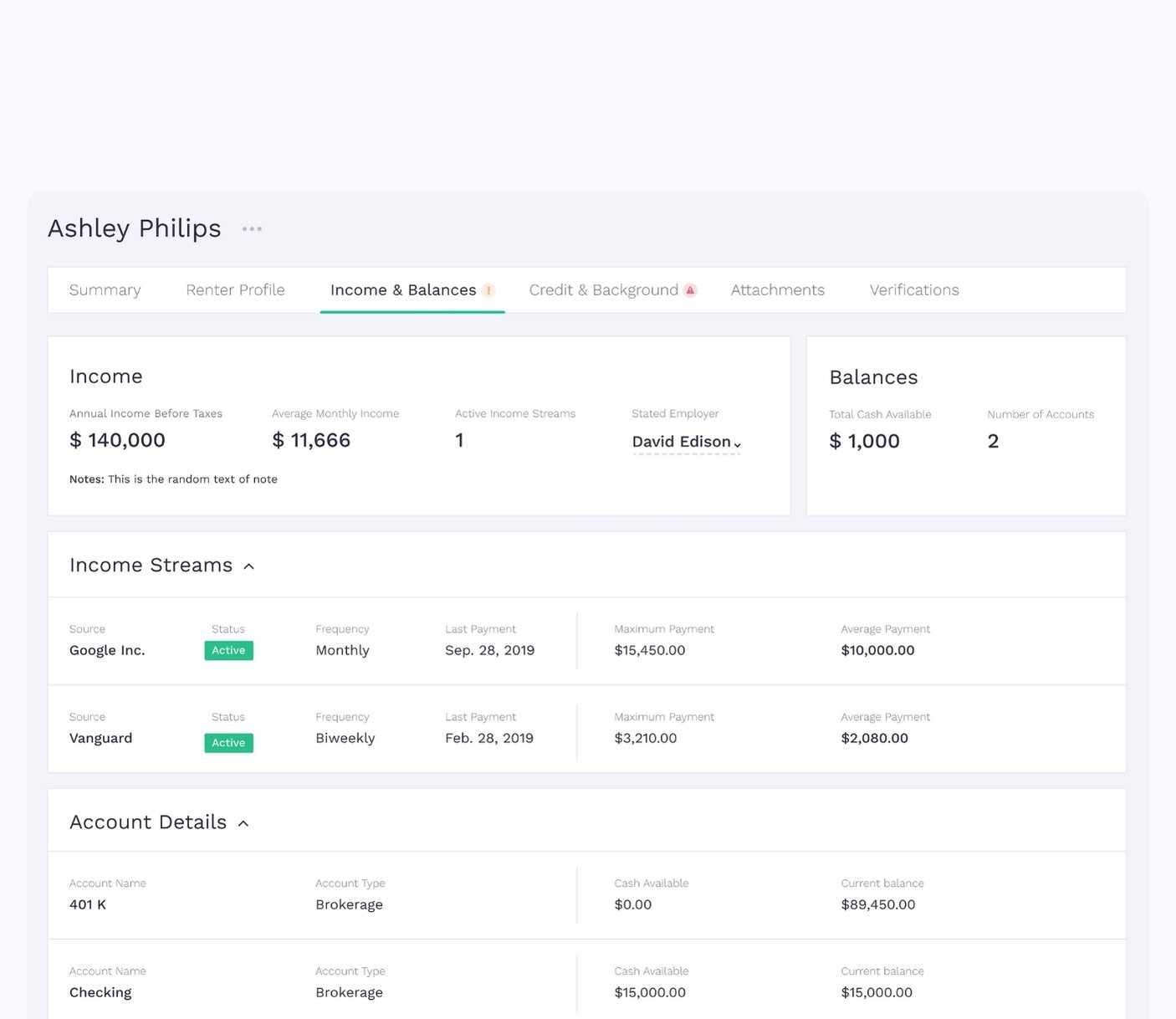Screen dimensions: 1176x1019
Task: Click the Active status badge for Vanguard
Action: tap(228, 743)
